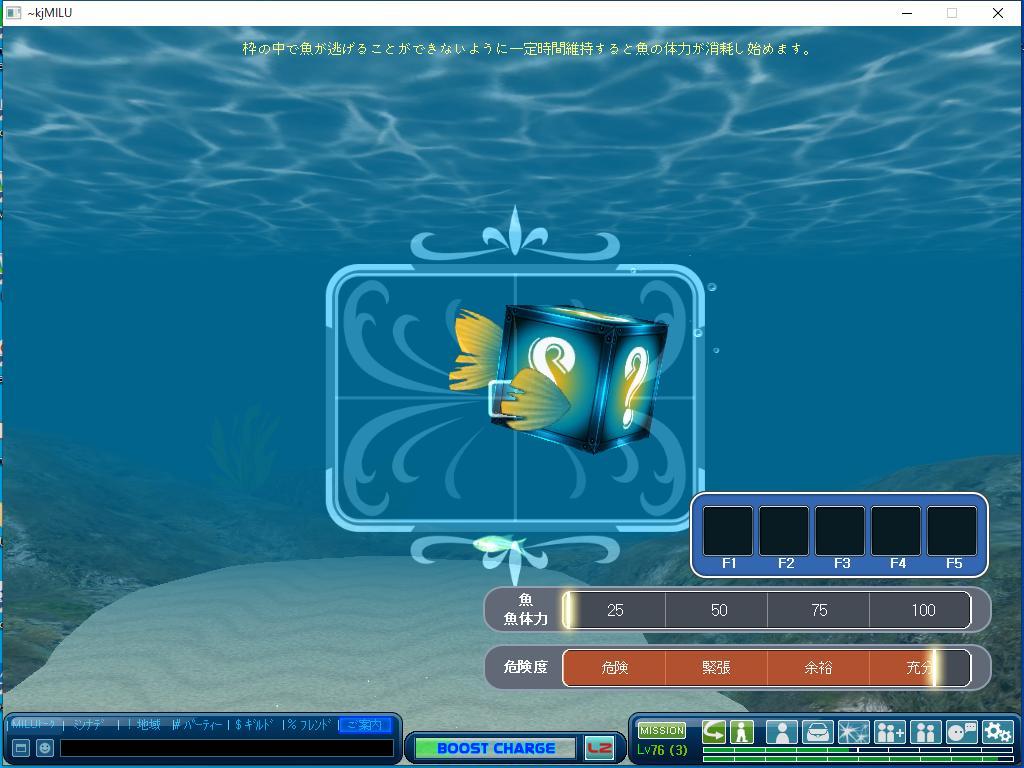Open the character profile icon
Viewport: 1024px width, 768px height.
(781, 732)
